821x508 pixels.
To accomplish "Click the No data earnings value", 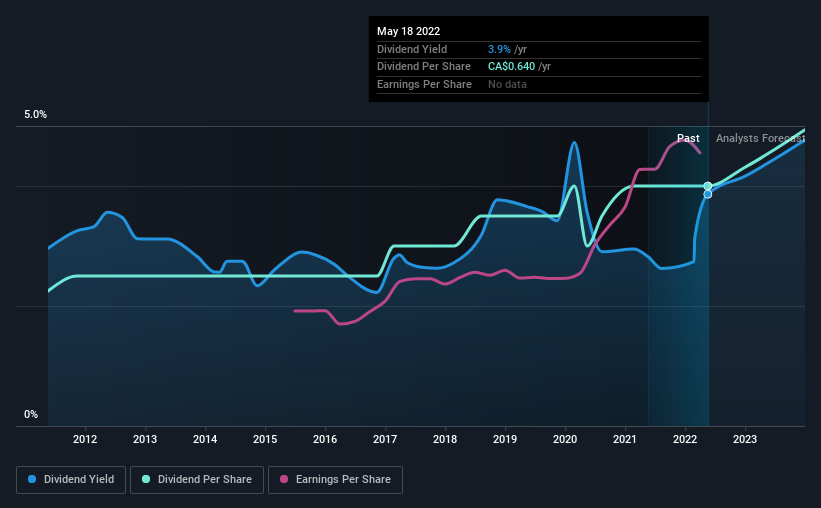I will (x=507, y=84).
